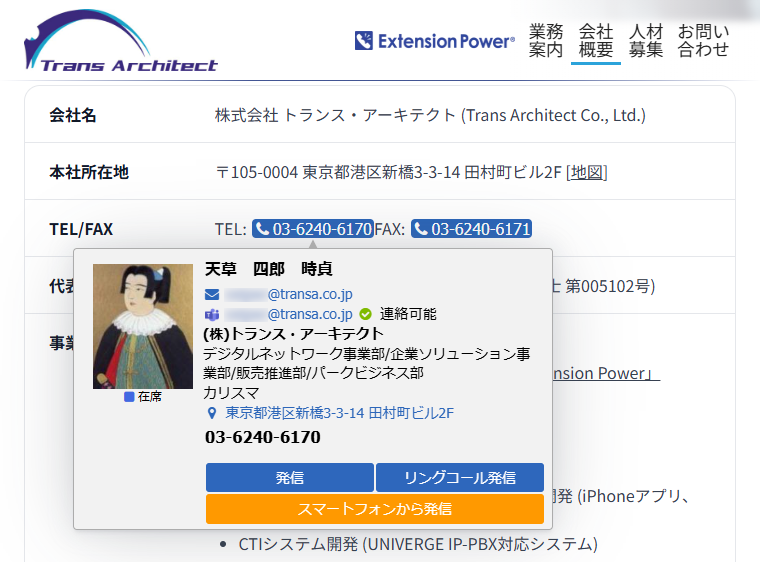Click the portrait photo of 天草 四郎 時貞
This screenshot has width=760, height=562.
coord(143,326)
